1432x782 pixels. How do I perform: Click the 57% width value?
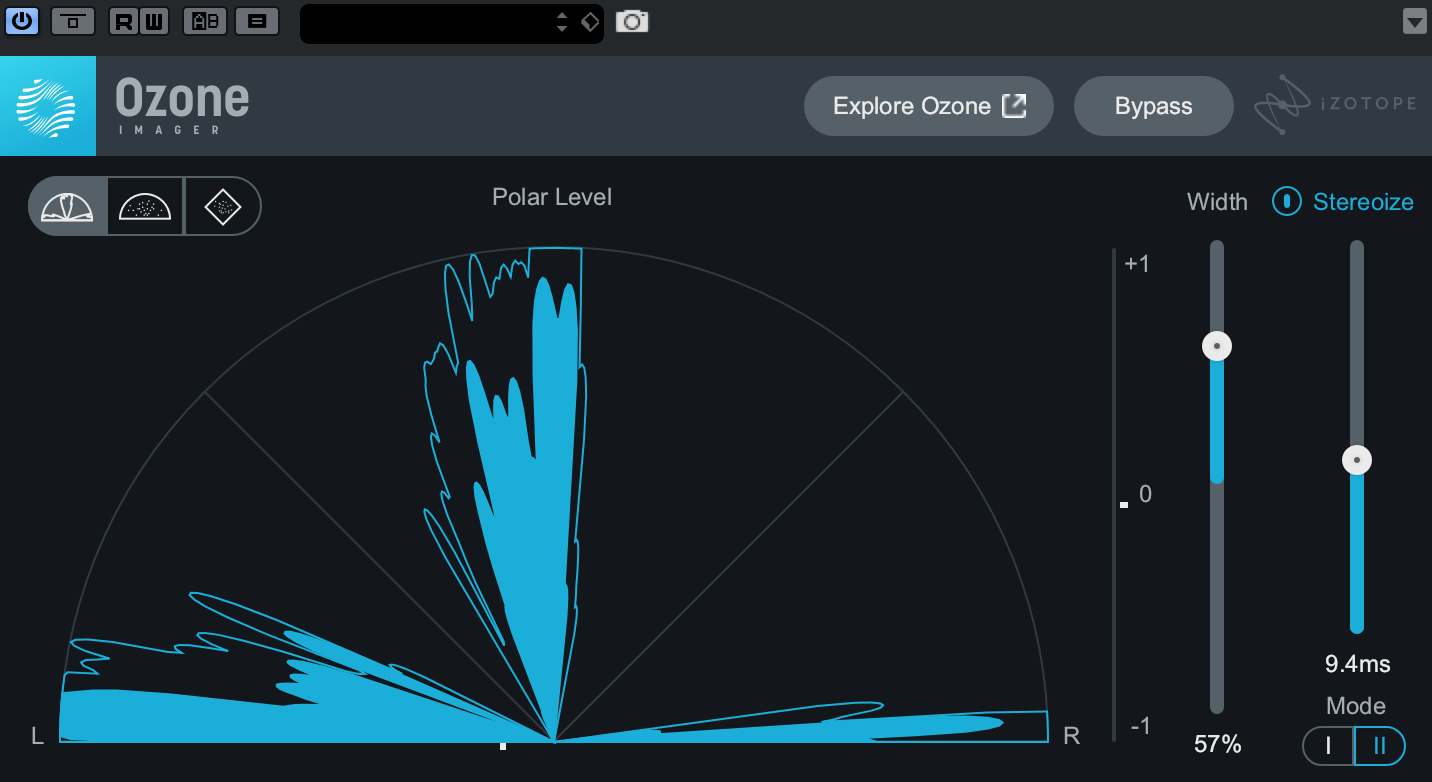click(x=1217, y=744)
